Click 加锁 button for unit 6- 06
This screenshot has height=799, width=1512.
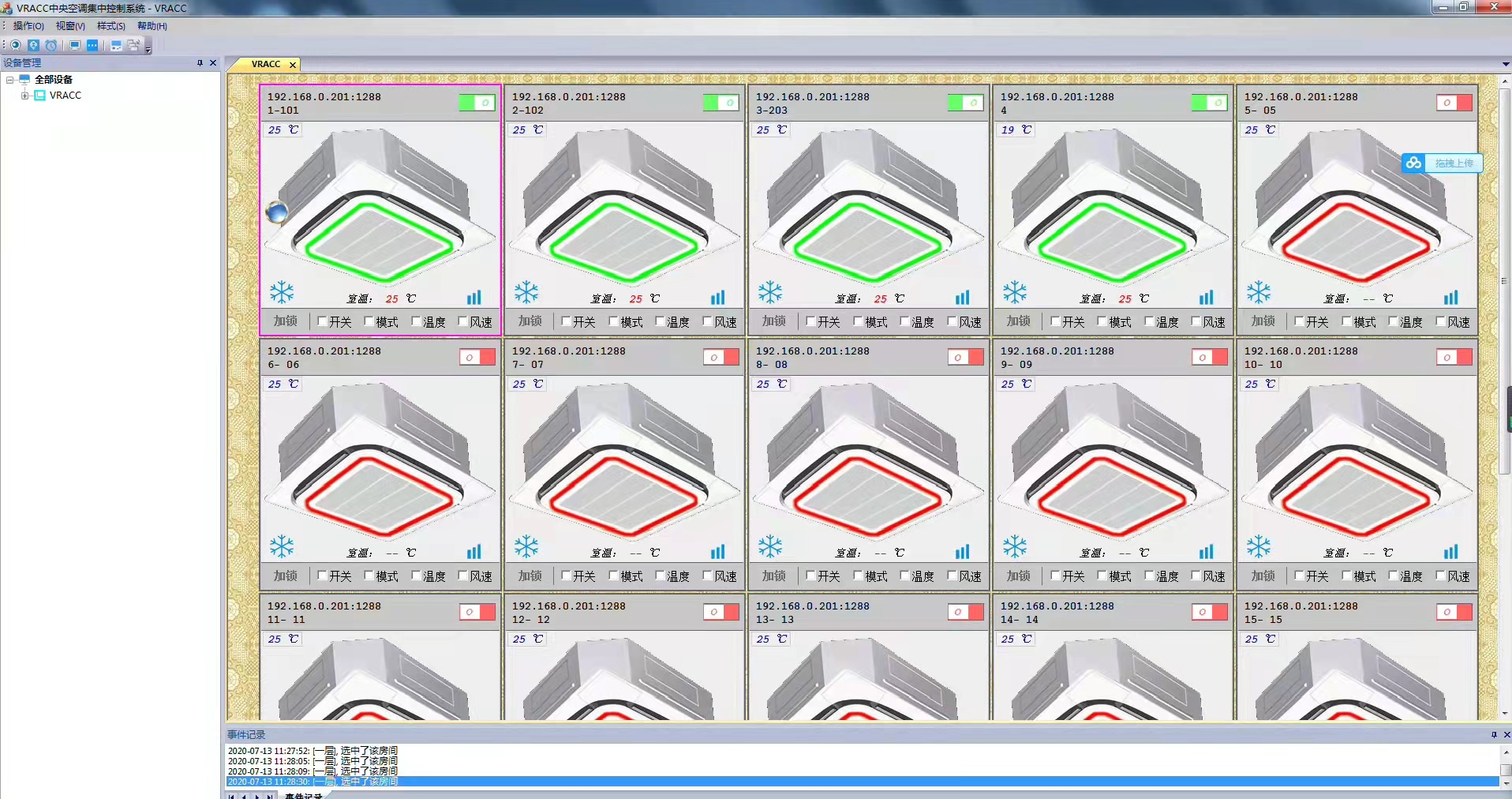(286, 576)
